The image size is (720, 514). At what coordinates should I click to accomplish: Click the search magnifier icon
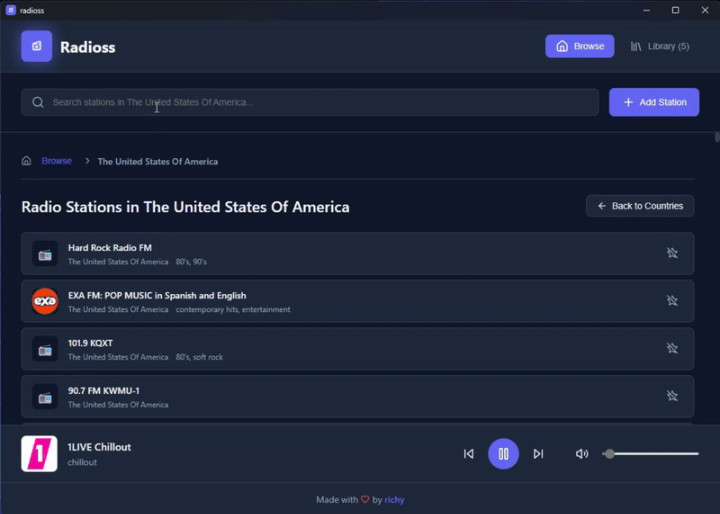(x=38, y=102)
